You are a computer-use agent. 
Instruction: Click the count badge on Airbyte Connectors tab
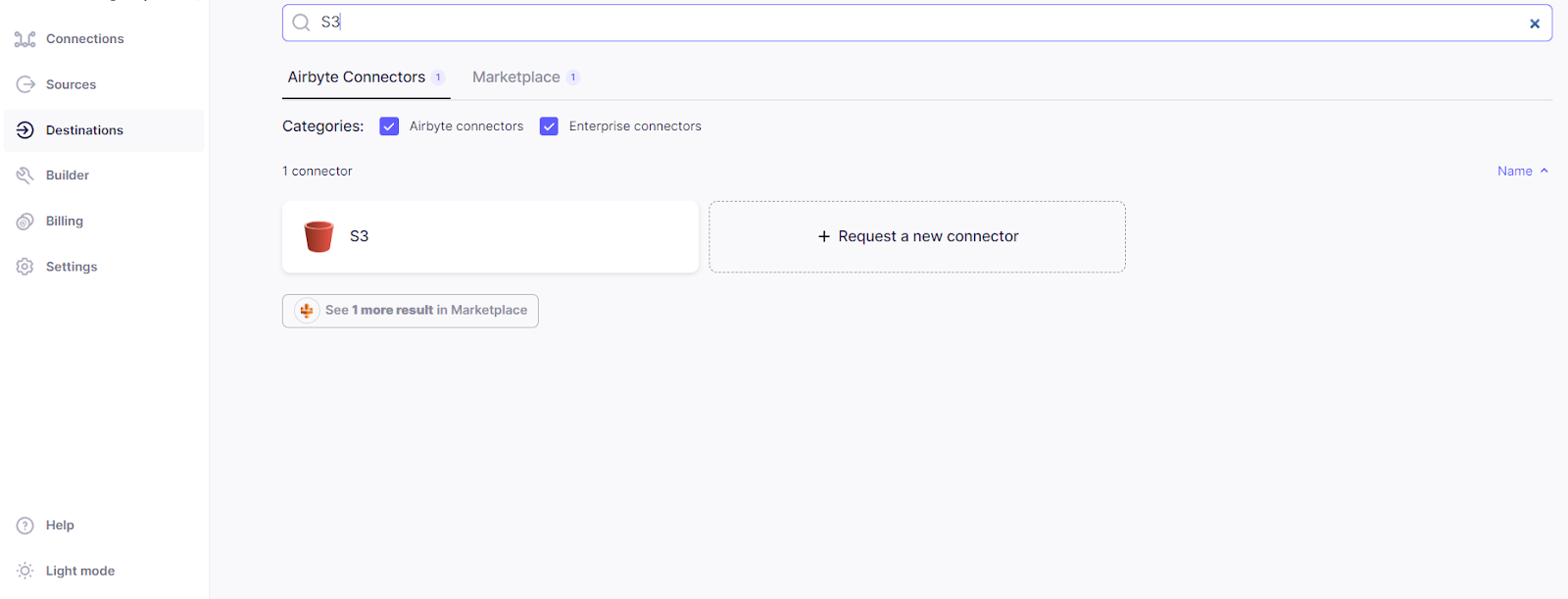point(438,77)
